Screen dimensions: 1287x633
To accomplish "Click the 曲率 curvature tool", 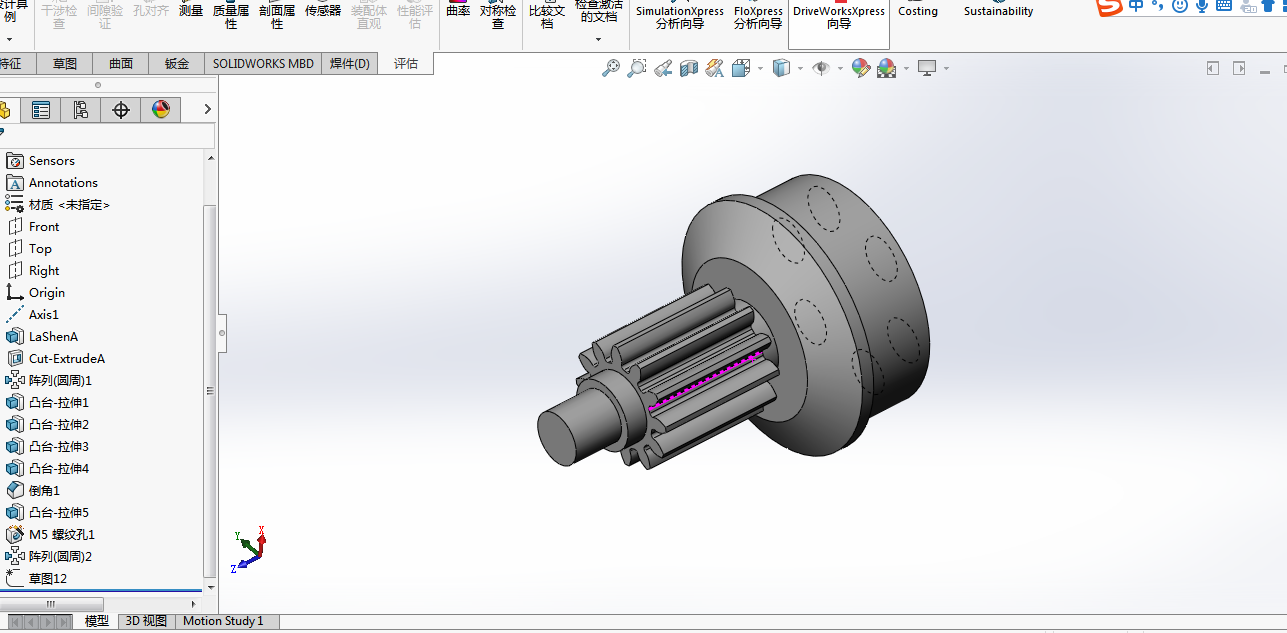I will 458,11.
